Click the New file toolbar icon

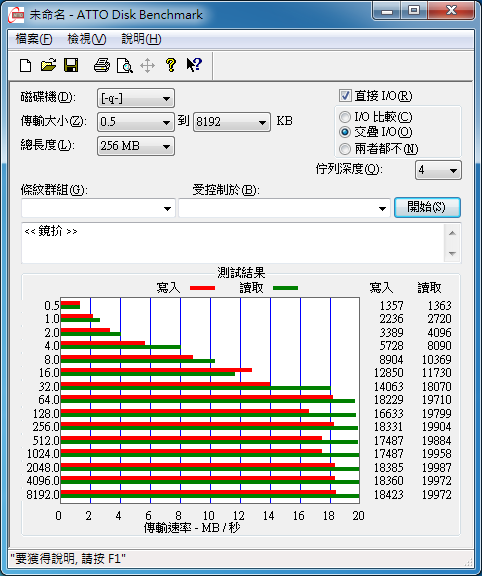click(25, 66)
